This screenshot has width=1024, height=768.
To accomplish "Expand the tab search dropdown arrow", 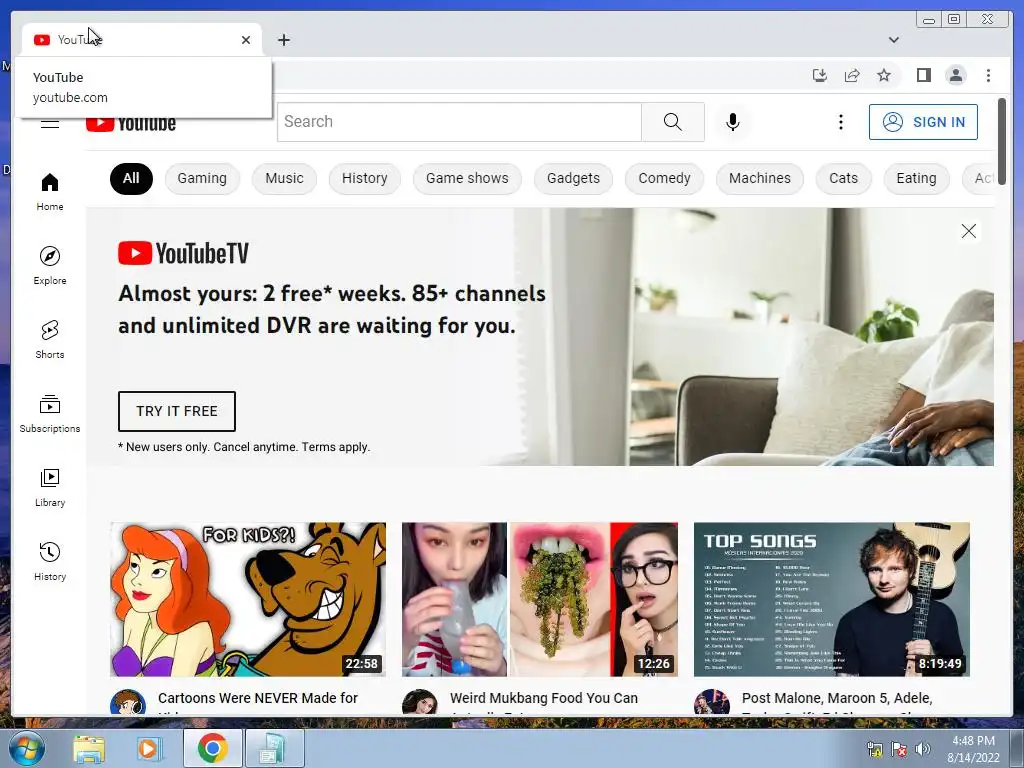I will pyautogui.click(x=893, y=40).
